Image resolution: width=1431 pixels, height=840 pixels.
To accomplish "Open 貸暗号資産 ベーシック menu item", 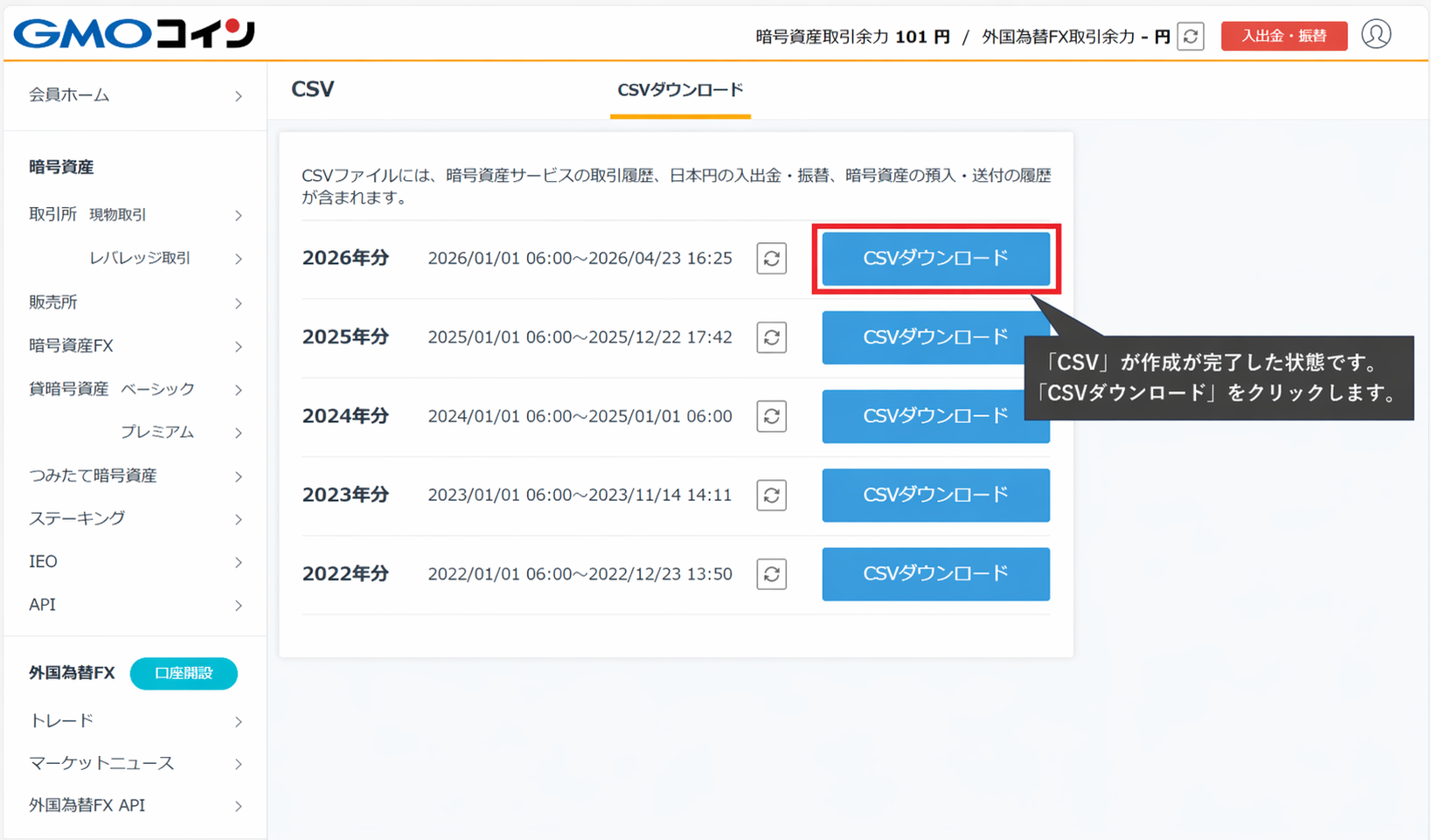I will [135, 389].
